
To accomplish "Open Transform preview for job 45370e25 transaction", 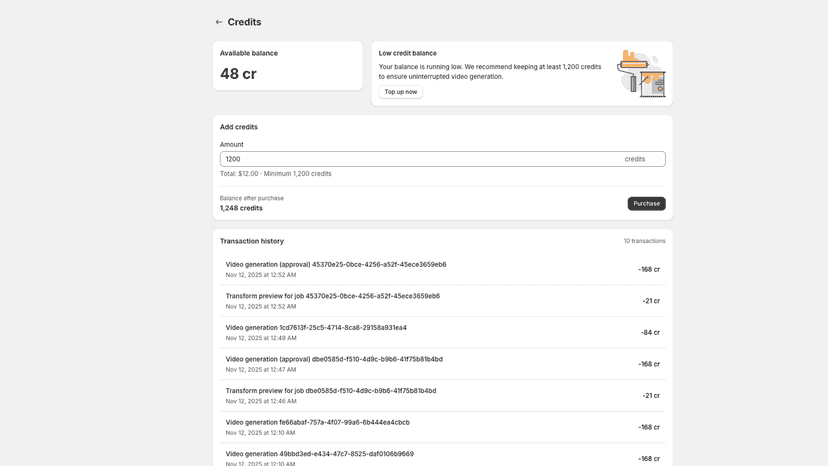I will click(443, 301).
